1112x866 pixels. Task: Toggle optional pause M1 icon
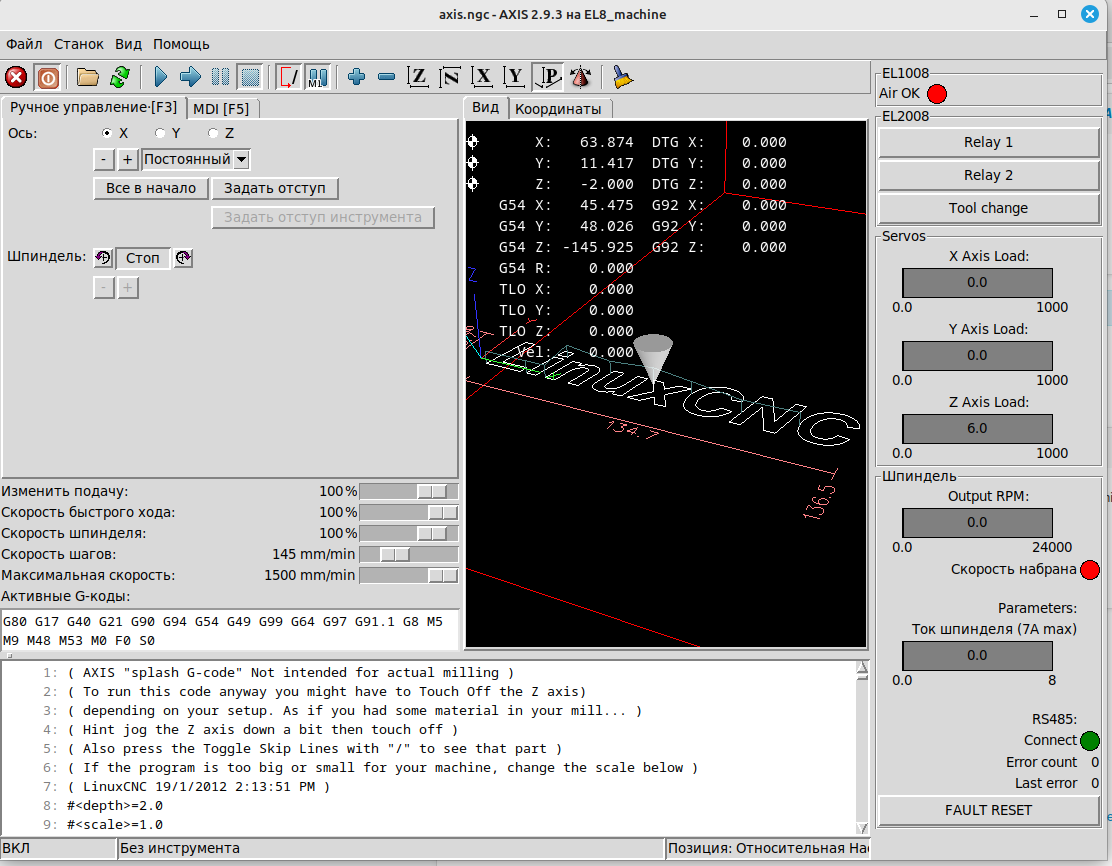[x=318, y=77]
